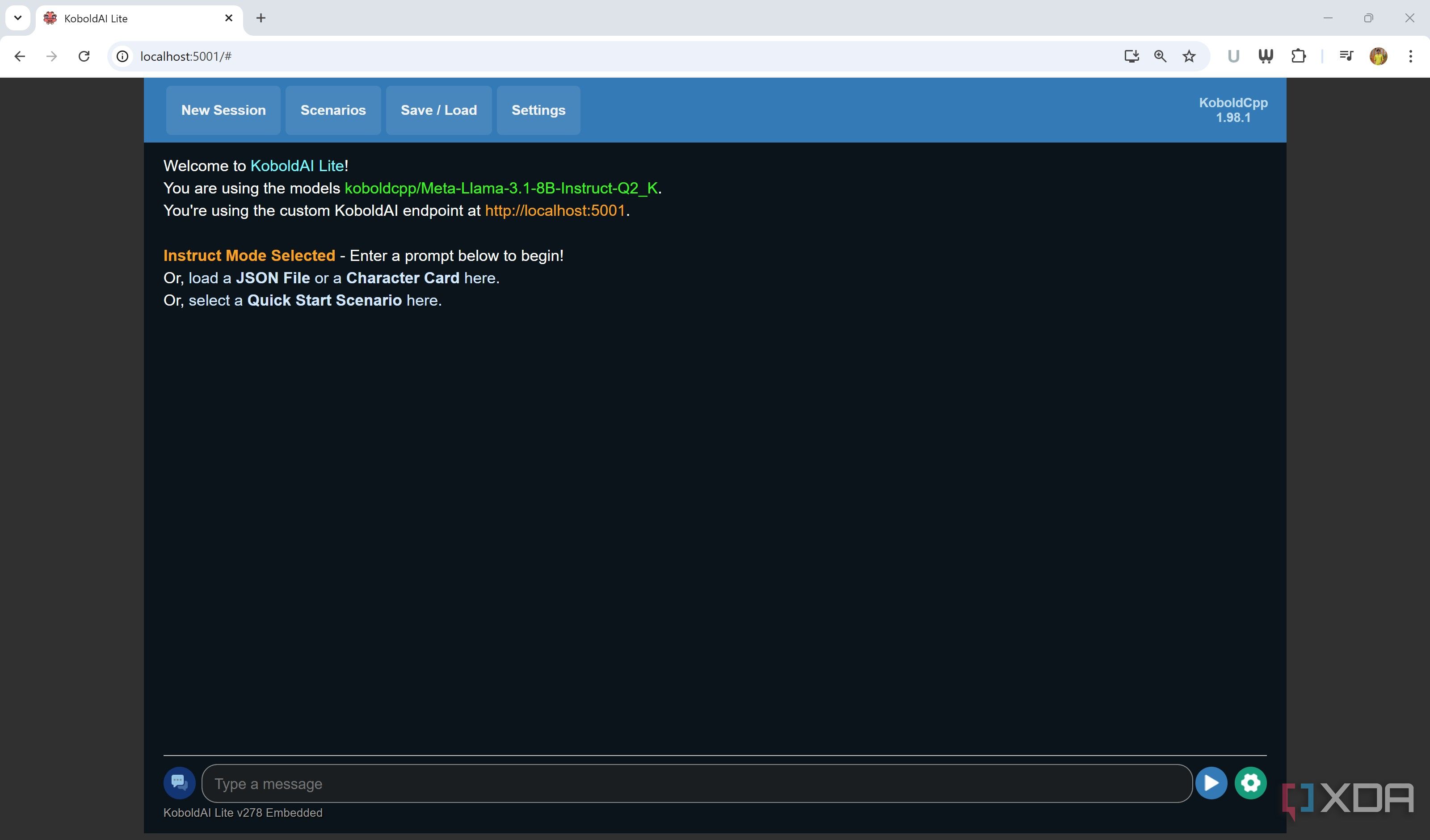Image resolution: width=1430 pixels, height=840 pixels.
Task: Click the U extension icon
Action: tap(1233, 56)
